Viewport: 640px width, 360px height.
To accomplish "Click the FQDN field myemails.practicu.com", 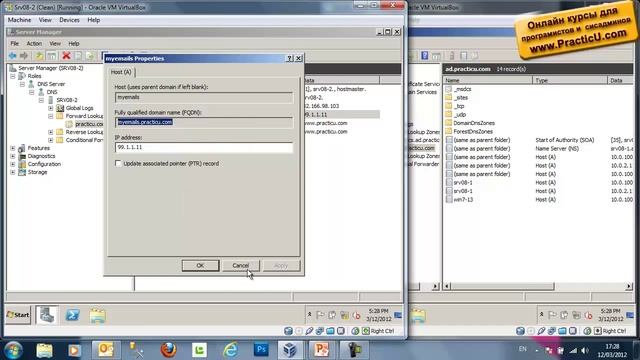I will (x=204, y=122).
